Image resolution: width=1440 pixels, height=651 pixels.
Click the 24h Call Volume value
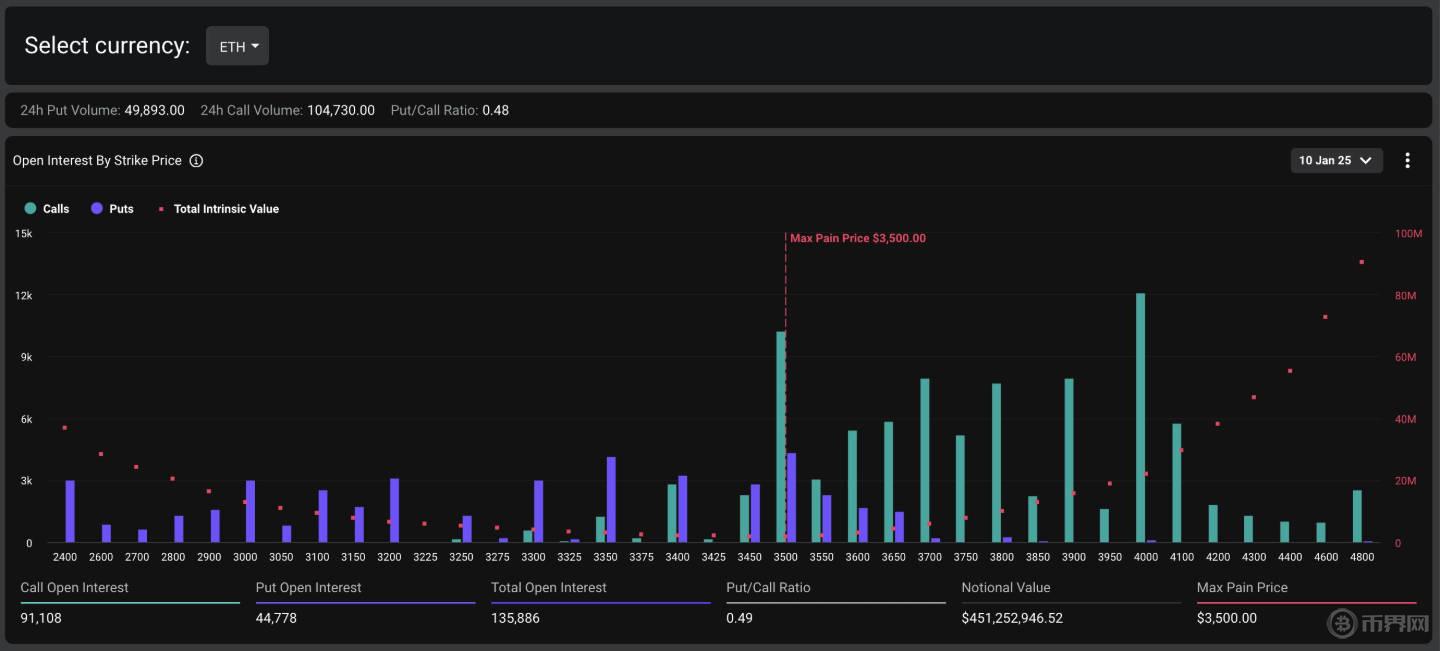pyautogui.click(x=340, y=110)
